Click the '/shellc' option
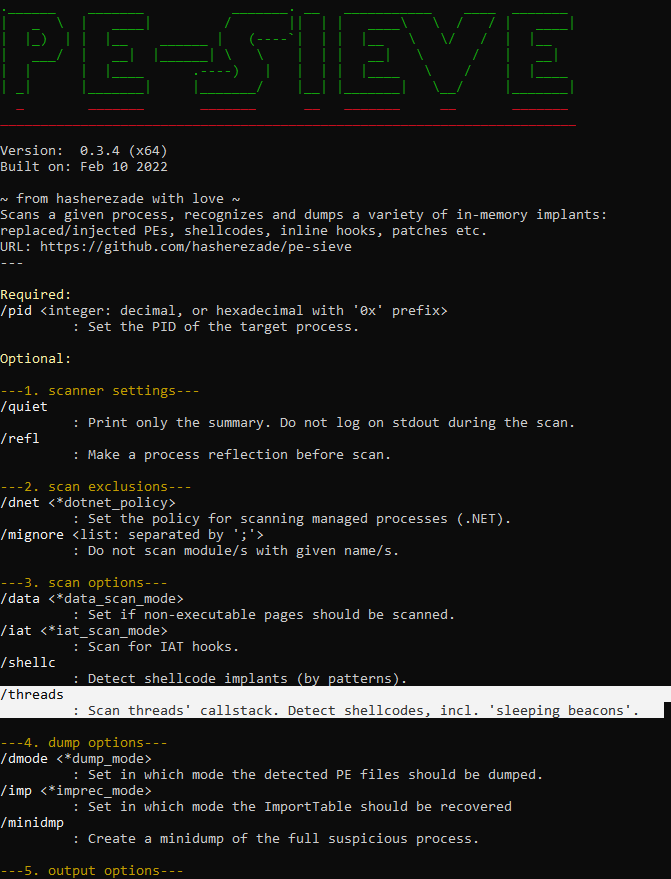This screenshot has height=879, width=671. (x=28, y=662)
